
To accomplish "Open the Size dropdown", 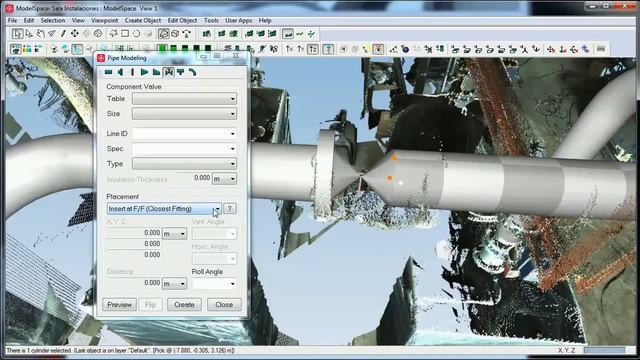I will (184, 114).
